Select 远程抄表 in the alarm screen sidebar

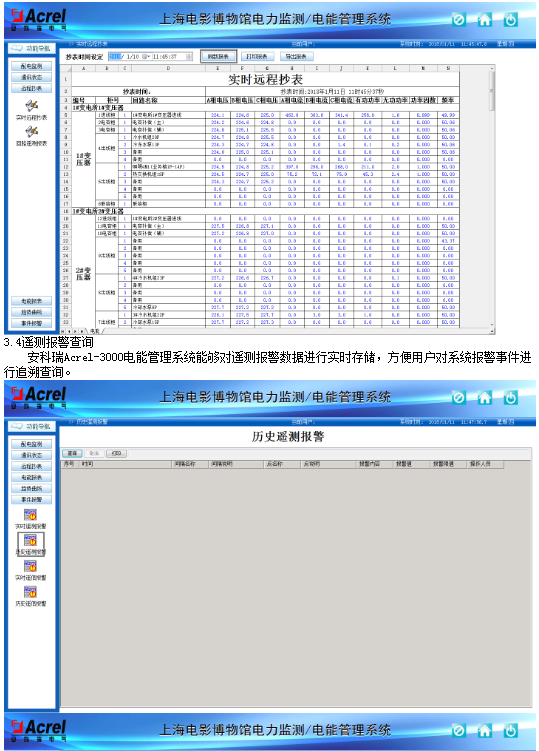pos(32,467)
